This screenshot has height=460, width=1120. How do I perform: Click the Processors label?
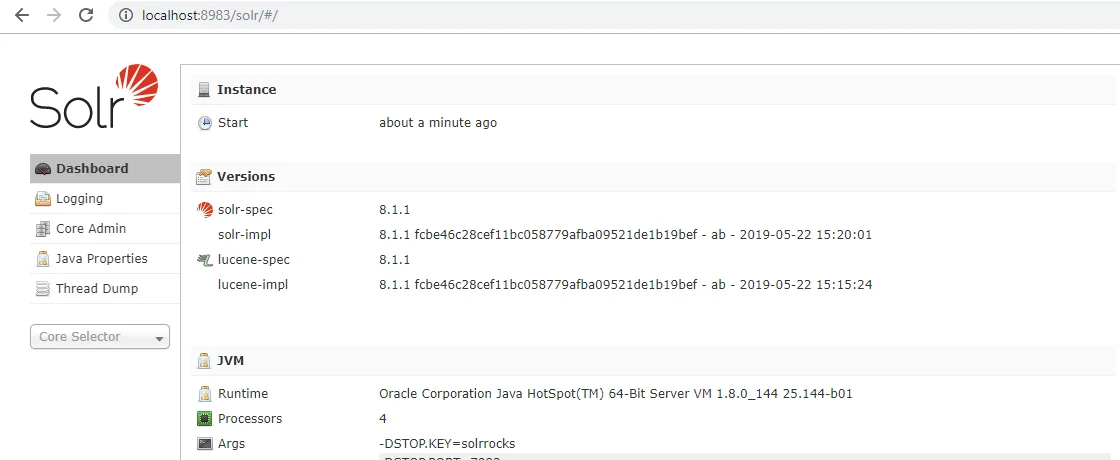click(250, 419)
